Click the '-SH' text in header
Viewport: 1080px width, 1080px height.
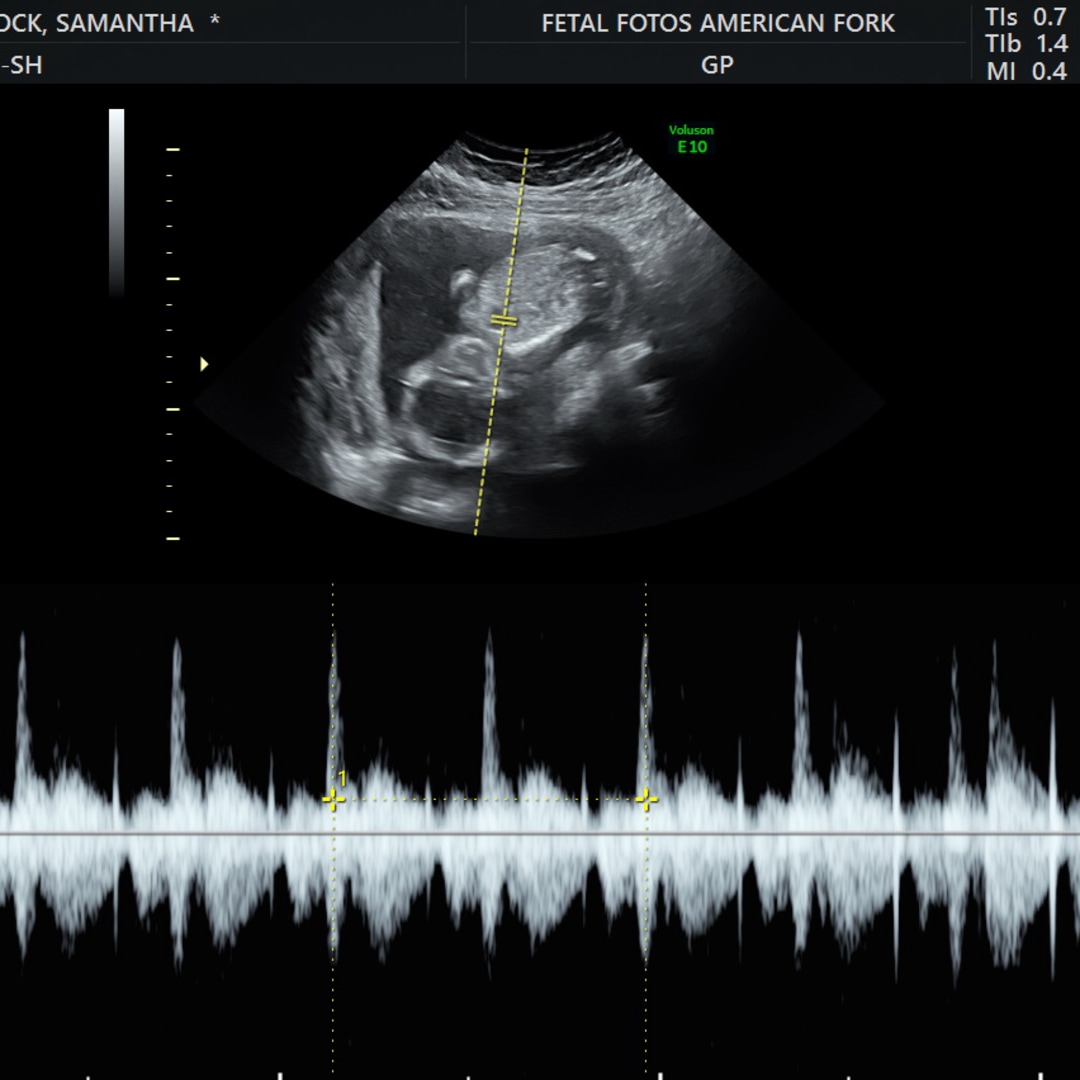point(21,65)
